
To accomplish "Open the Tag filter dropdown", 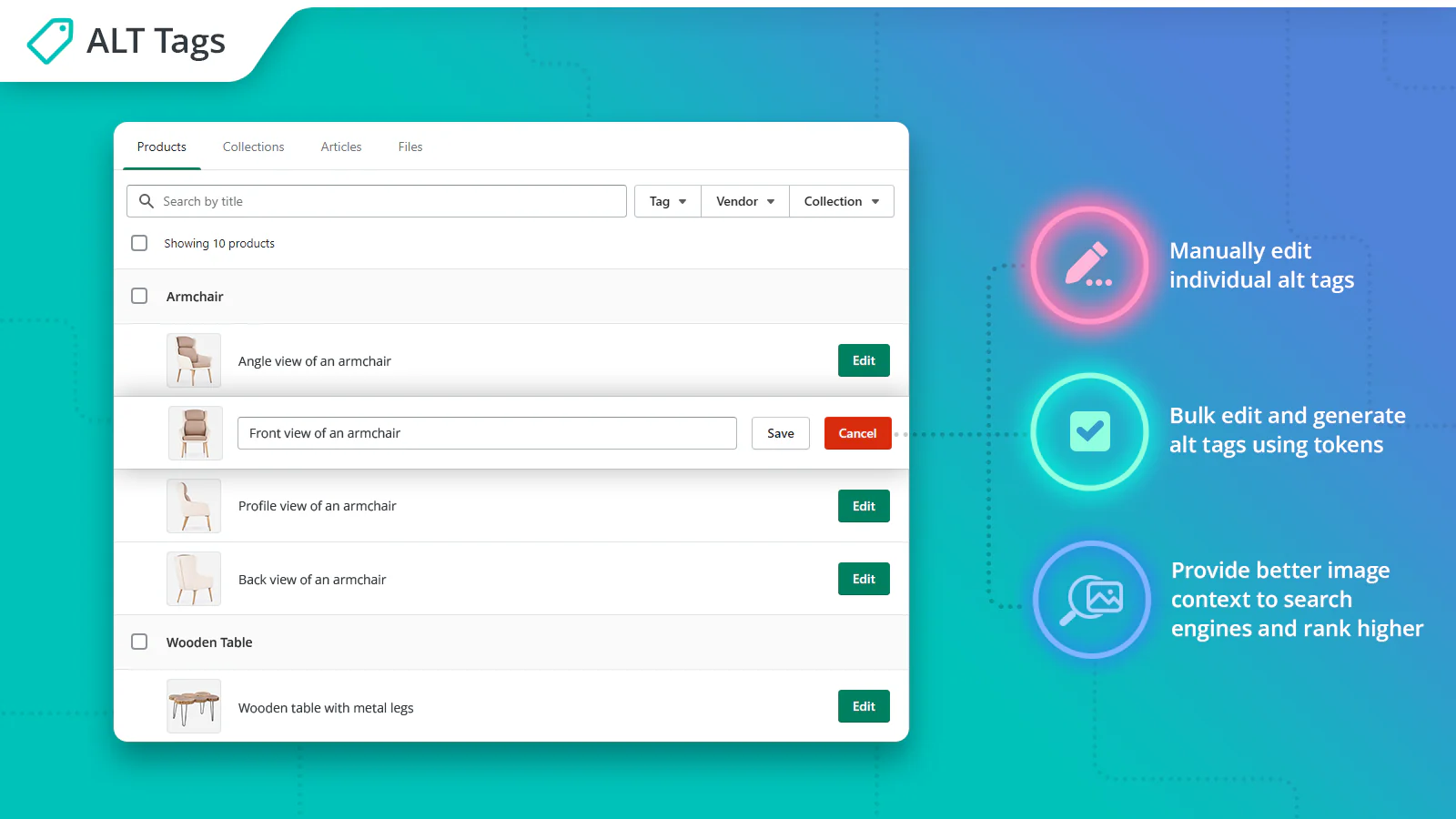I will (x=667, y=201).
